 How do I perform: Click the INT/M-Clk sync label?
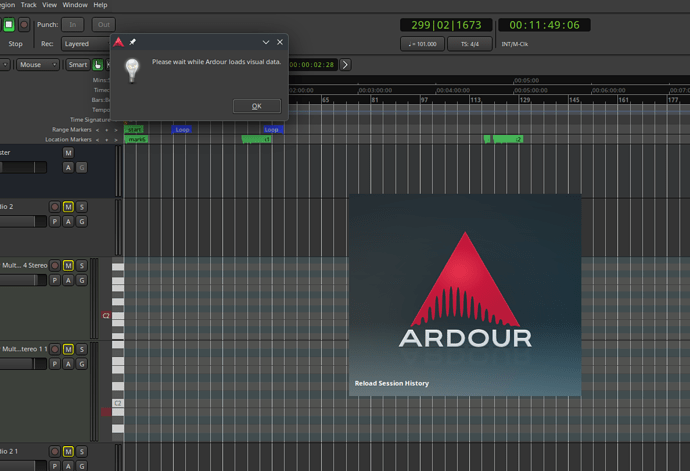pos(514,44)
